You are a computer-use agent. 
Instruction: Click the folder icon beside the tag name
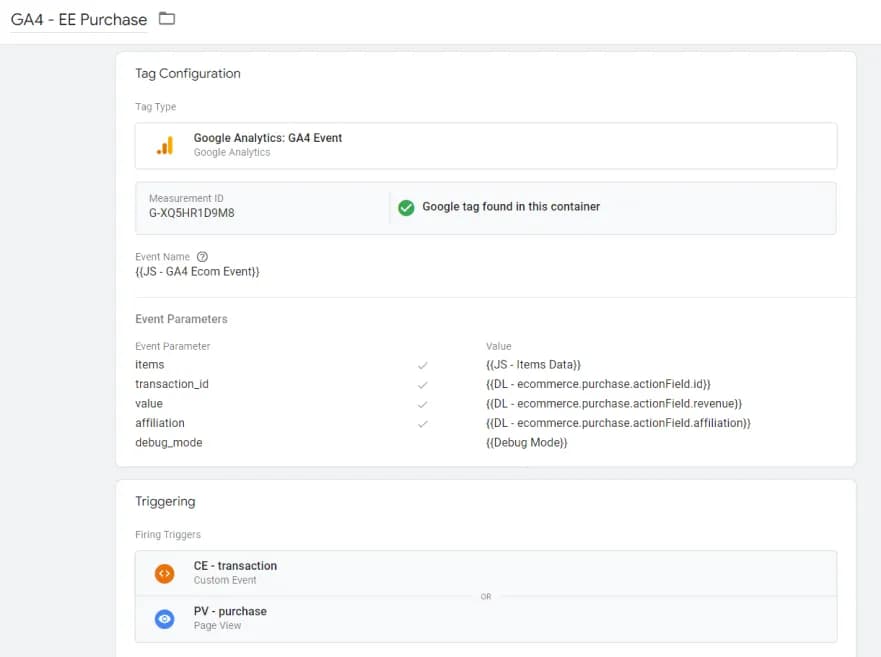(x=167, y=19)
